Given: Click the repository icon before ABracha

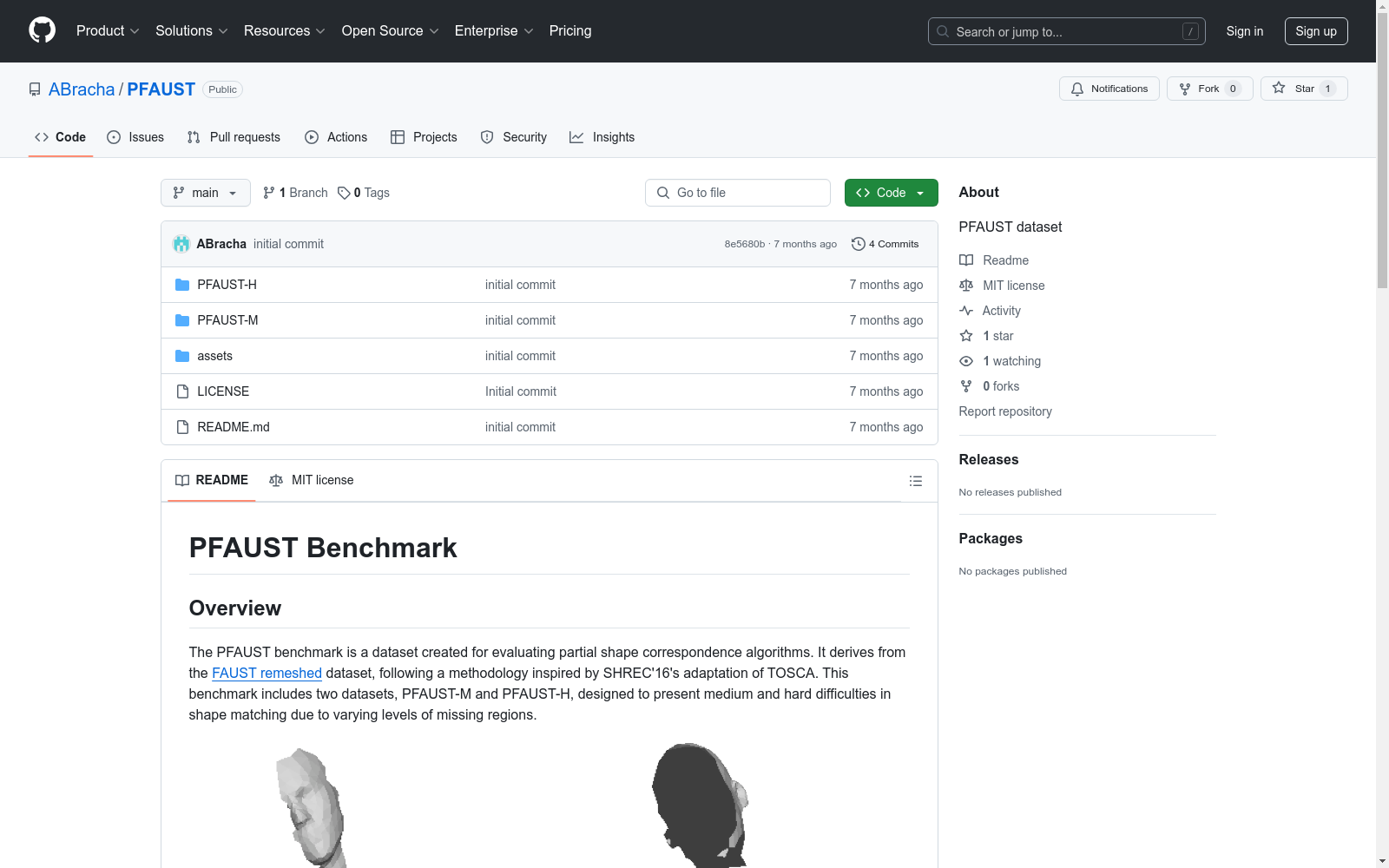Looking at the screenshot, I should pyautogui.click(x=35, y=89).
